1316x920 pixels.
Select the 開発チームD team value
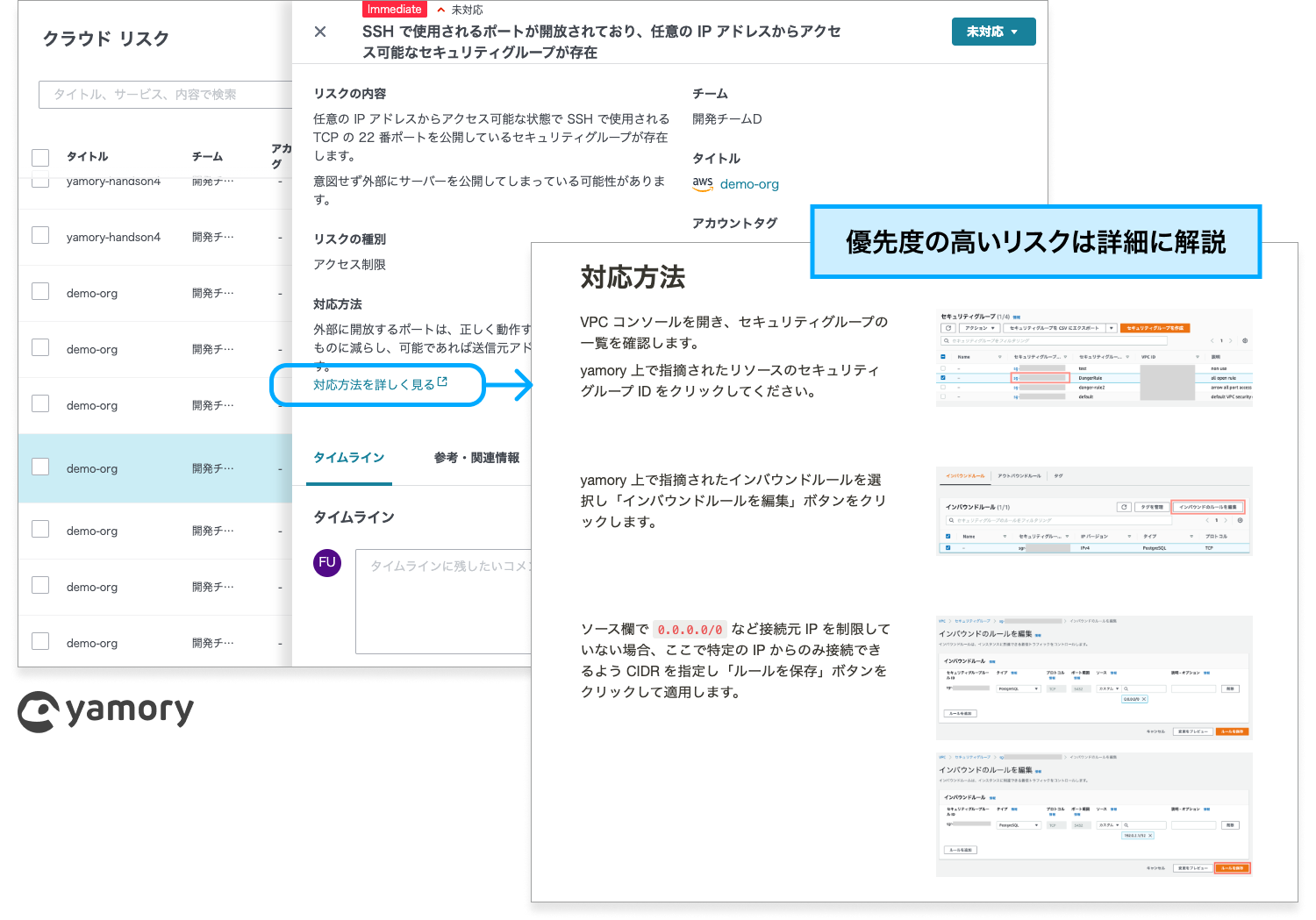[x=727, y=118]
